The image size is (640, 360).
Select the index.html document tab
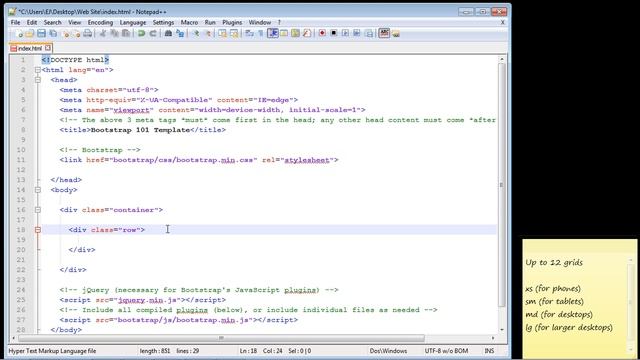30,48
